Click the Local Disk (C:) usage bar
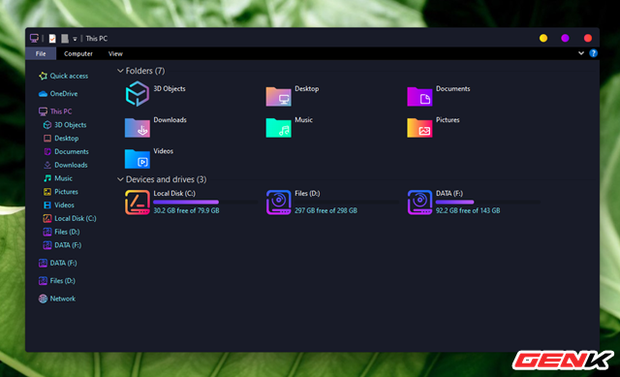This screenshot has width=620, height=377. (x=205, y=202)
